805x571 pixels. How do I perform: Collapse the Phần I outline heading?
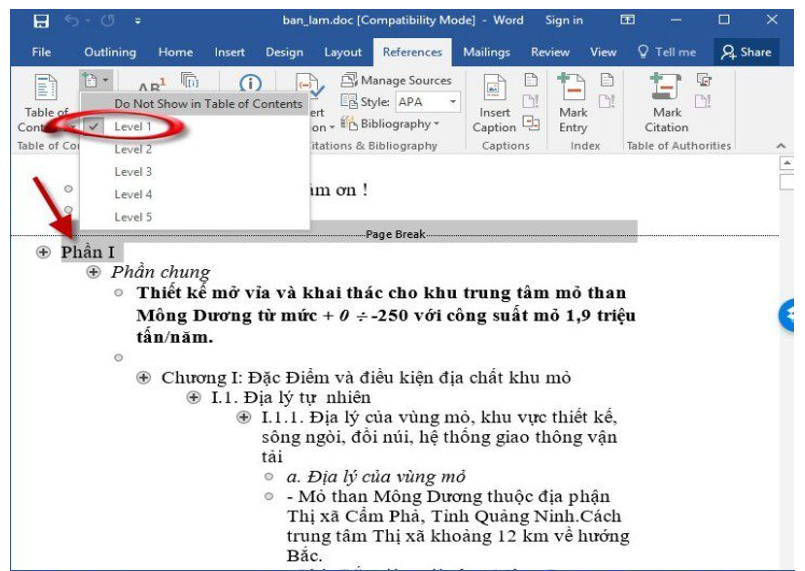click(x=43, y=252)
